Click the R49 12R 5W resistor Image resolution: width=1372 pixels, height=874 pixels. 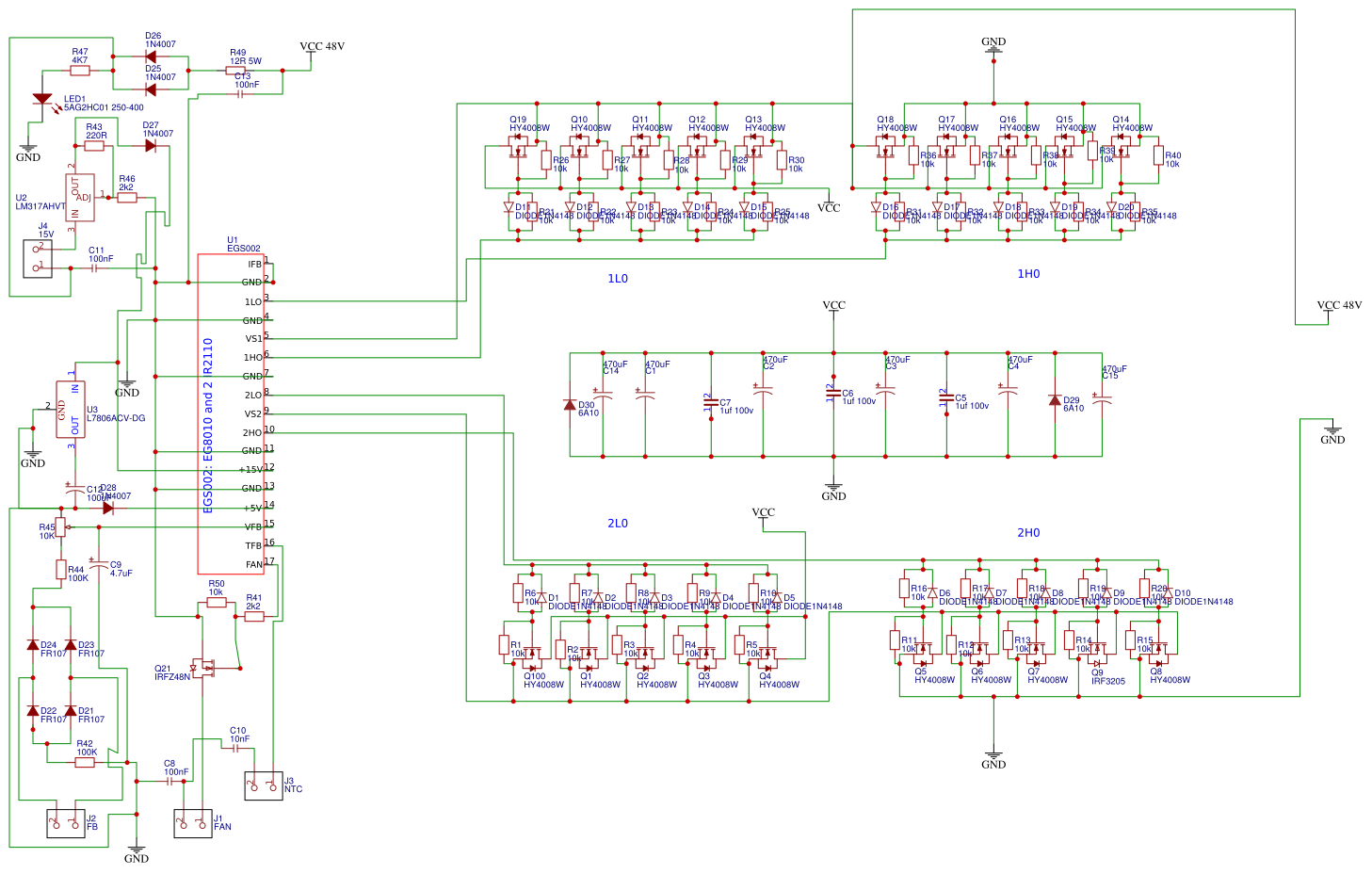(x=236, y=71)
